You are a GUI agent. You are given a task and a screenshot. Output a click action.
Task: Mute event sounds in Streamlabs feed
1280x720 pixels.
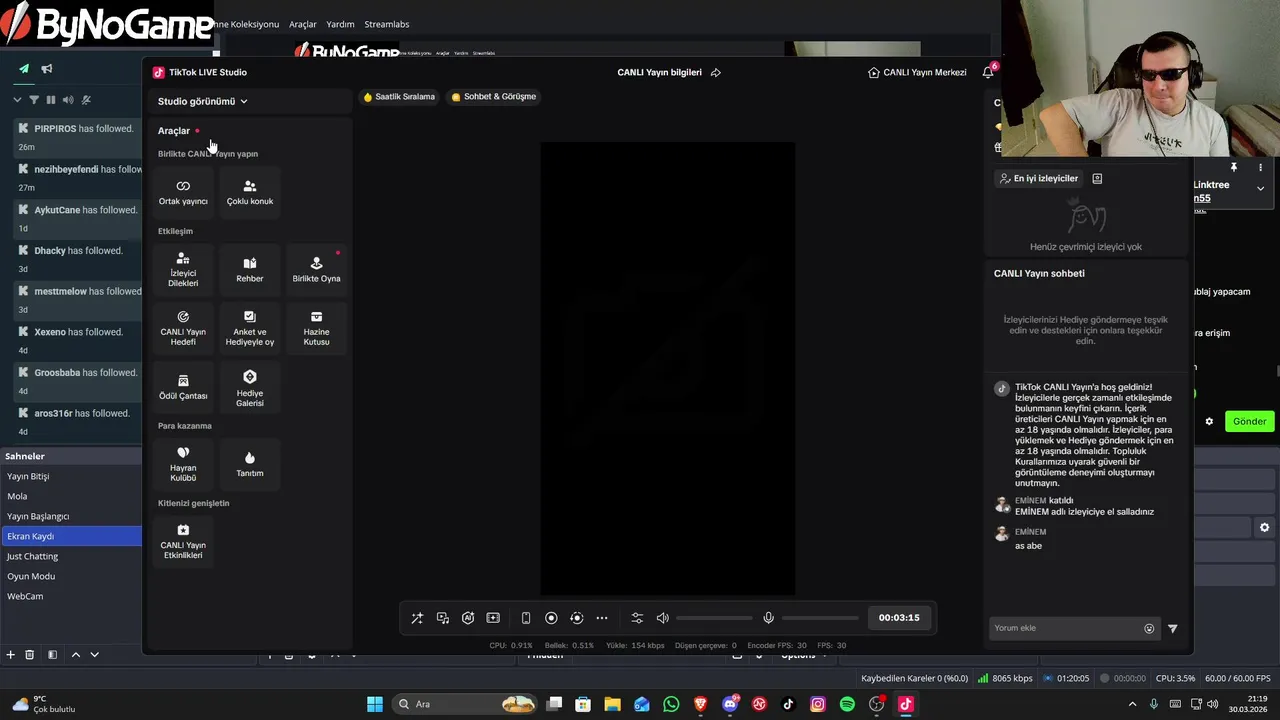pyautogui.click(x=68, y=100)
